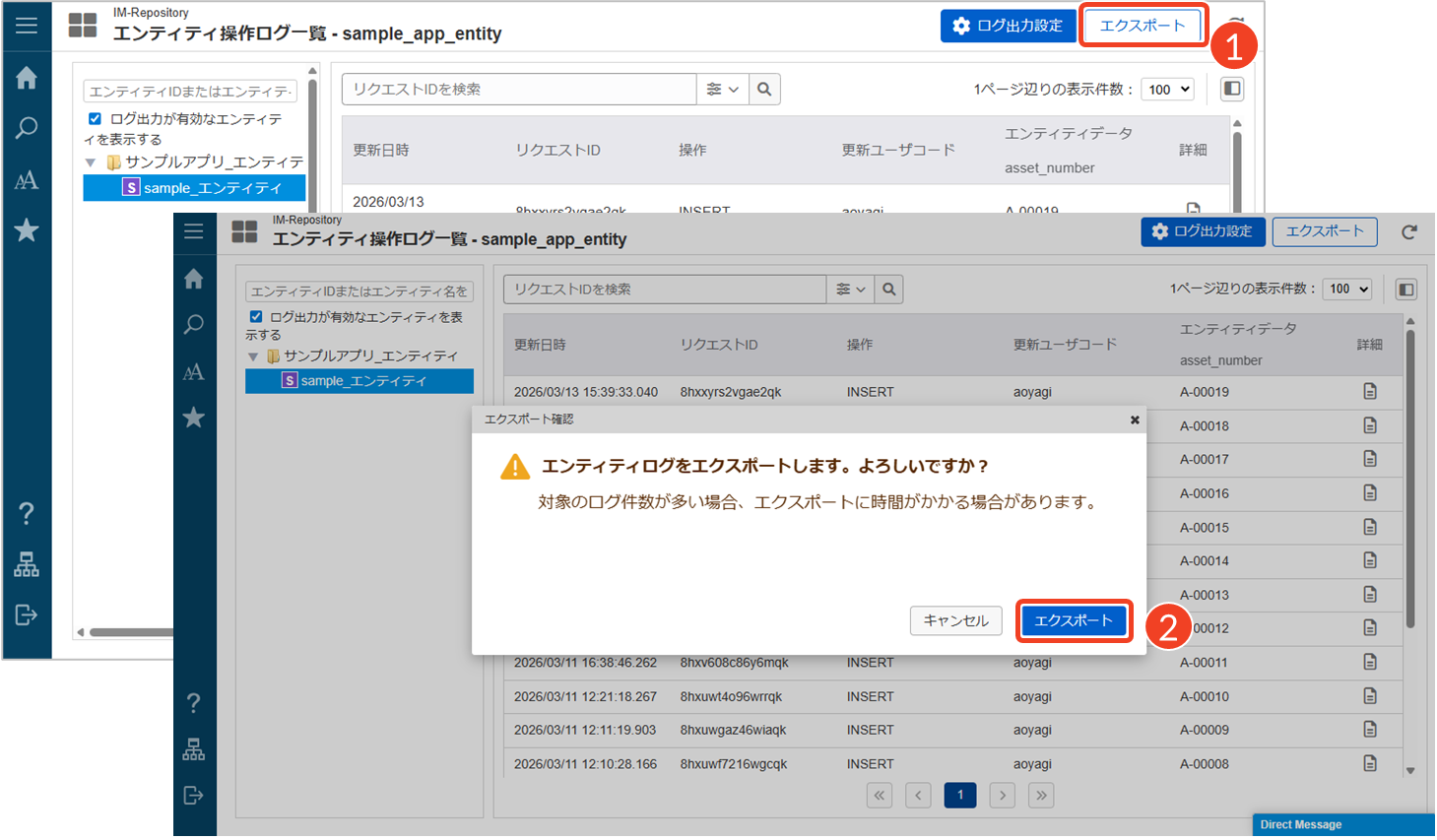The height and width of the screenshot is (840, 1437).
Task: Click the リクエストID search field in the foreground
Action: click(x=665, y=290)
